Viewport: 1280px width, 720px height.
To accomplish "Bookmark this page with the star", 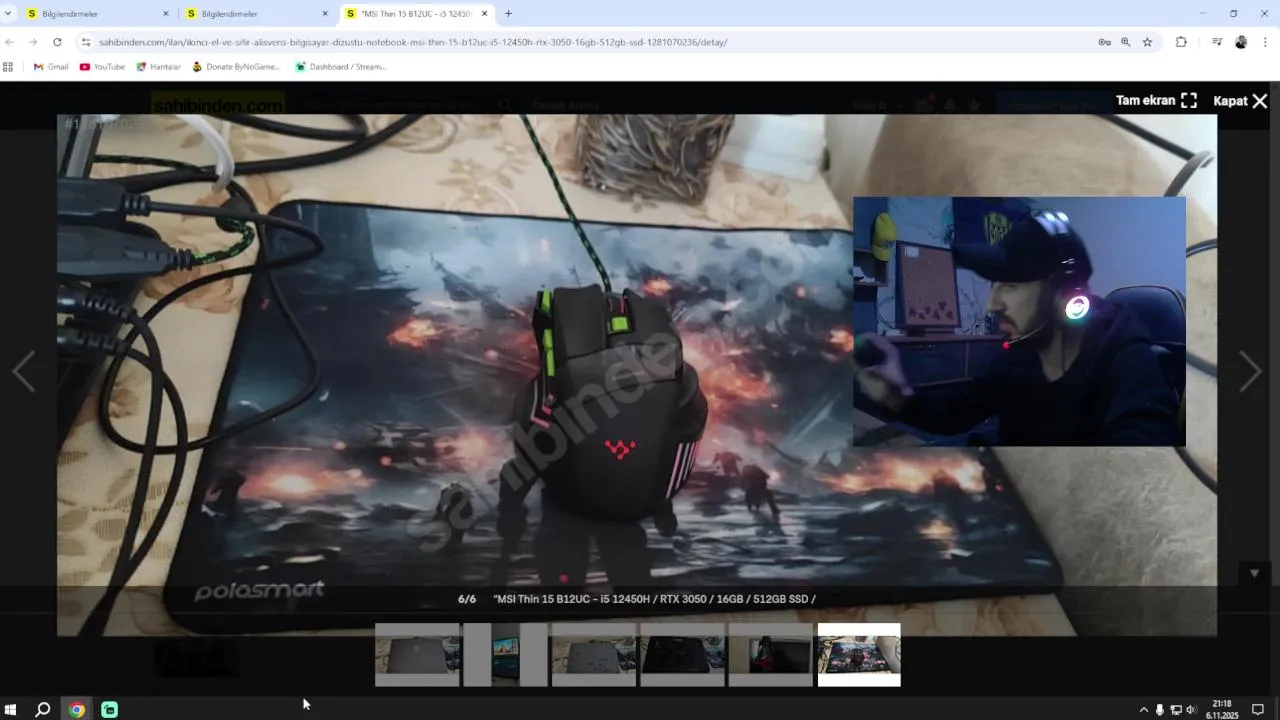I will (x=1147, y=42).
